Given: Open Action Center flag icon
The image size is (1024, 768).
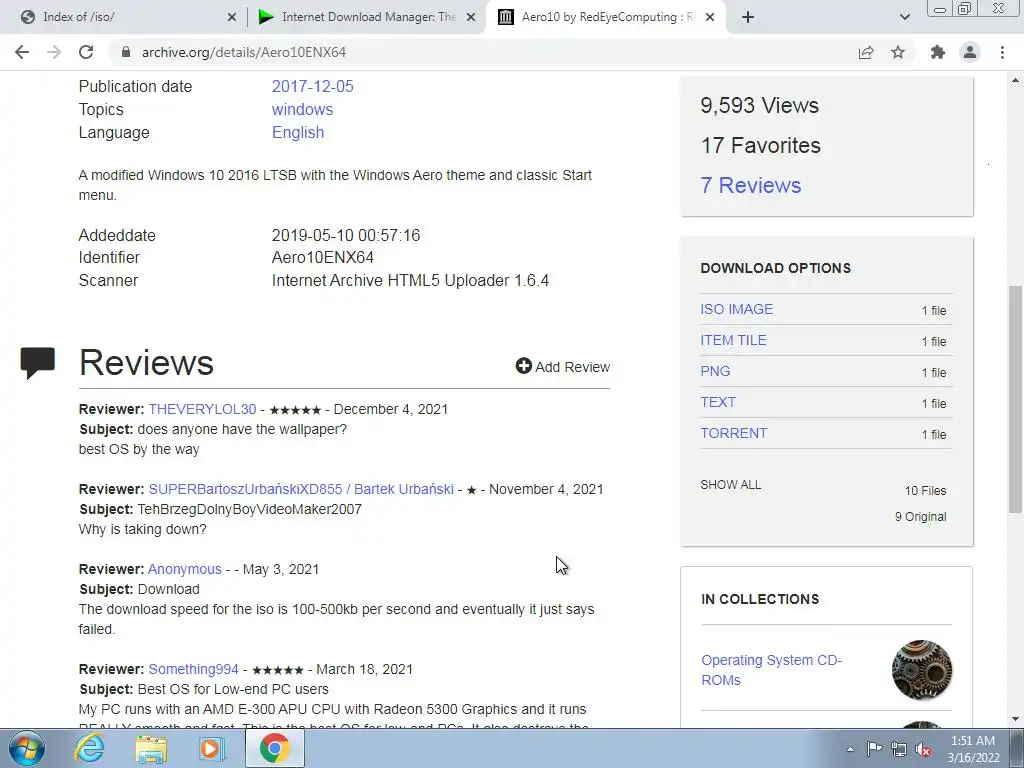Looking at the screenshot, I should pyautogui.click(x=874, y=749).
